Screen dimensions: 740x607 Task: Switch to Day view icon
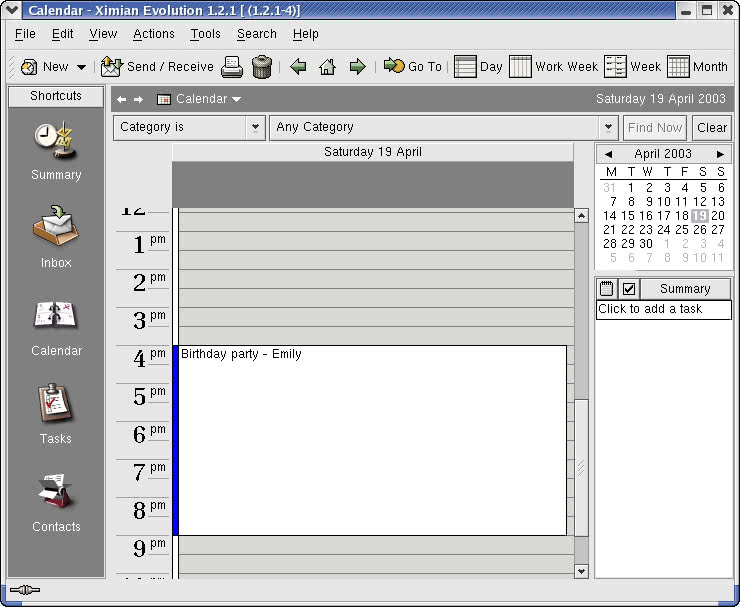465,67
